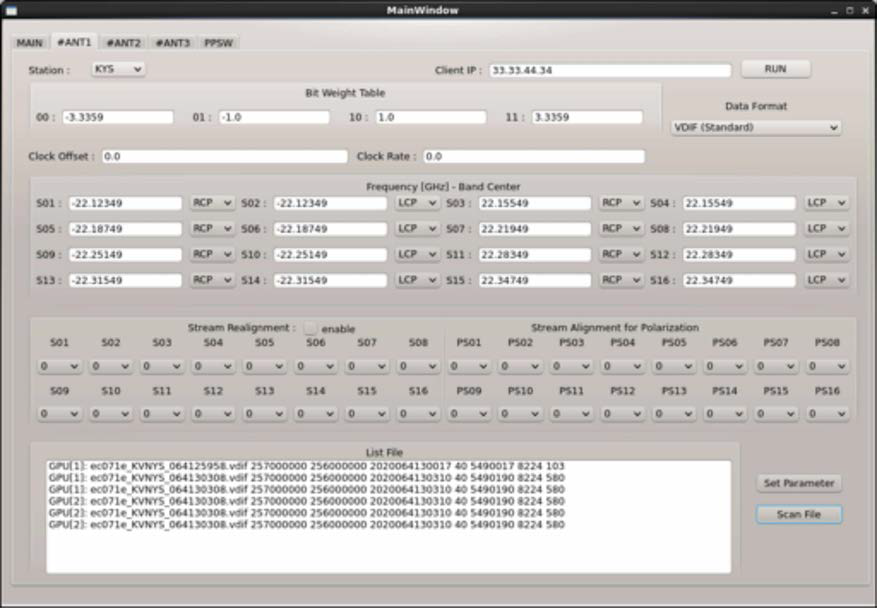This screenshot has height=608, width=877.
Task: Open the S16 polarization dropdown
Action: [x=826, y=280]
